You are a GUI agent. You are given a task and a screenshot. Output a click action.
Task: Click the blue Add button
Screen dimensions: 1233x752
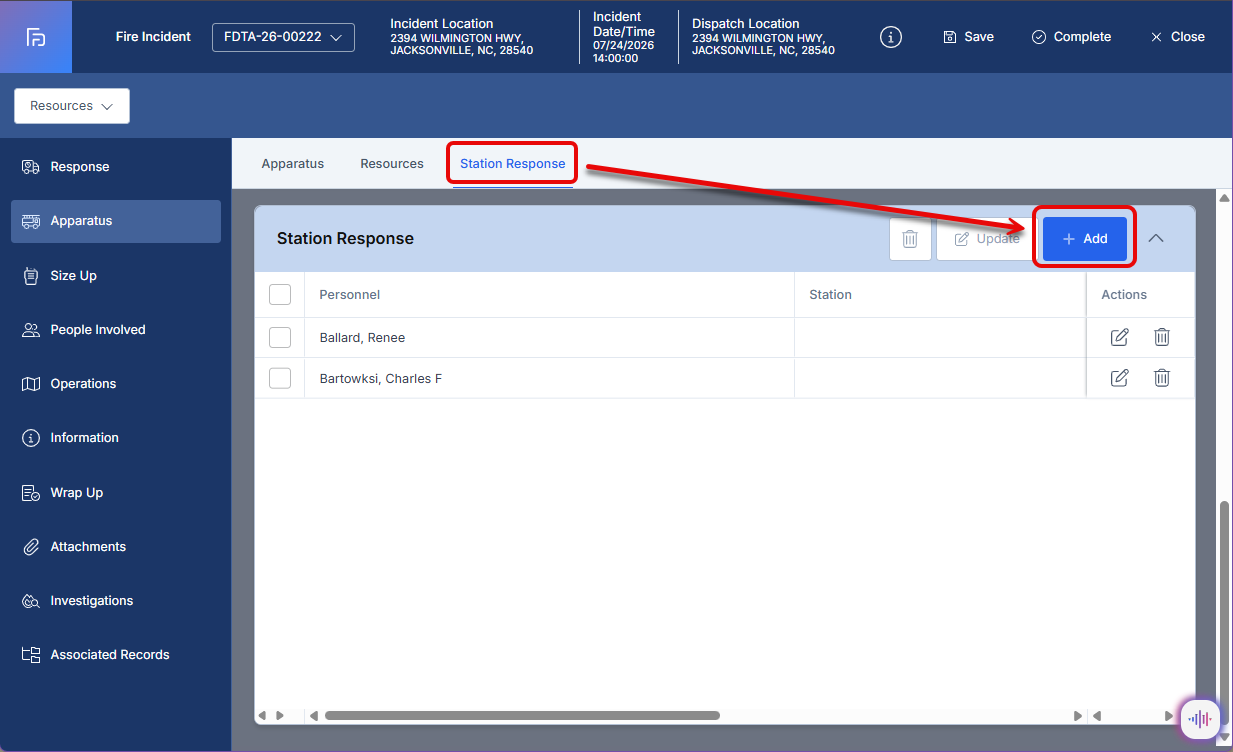click(1085, 239)
